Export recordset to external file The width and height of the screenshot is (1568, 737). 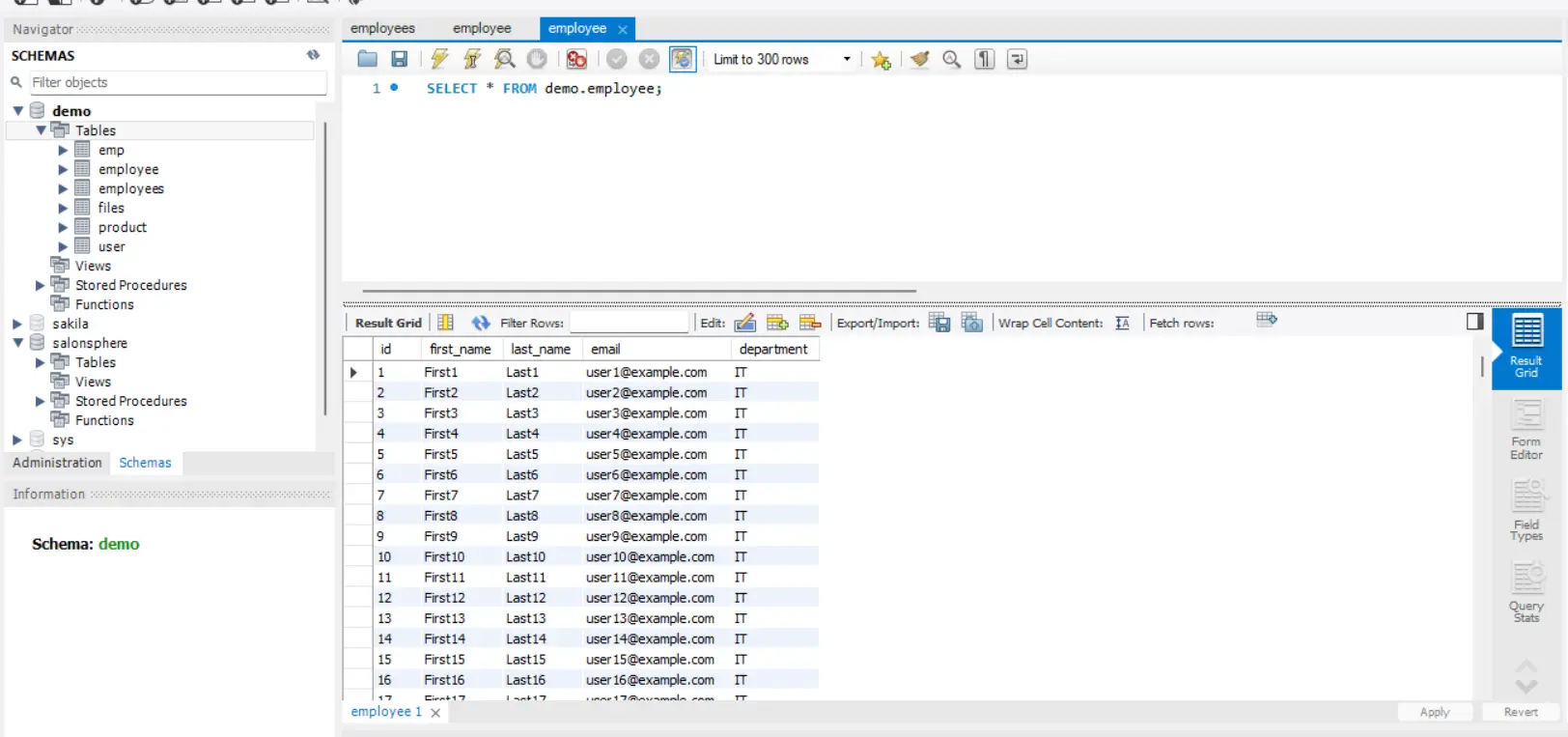[x=938, y=323]
